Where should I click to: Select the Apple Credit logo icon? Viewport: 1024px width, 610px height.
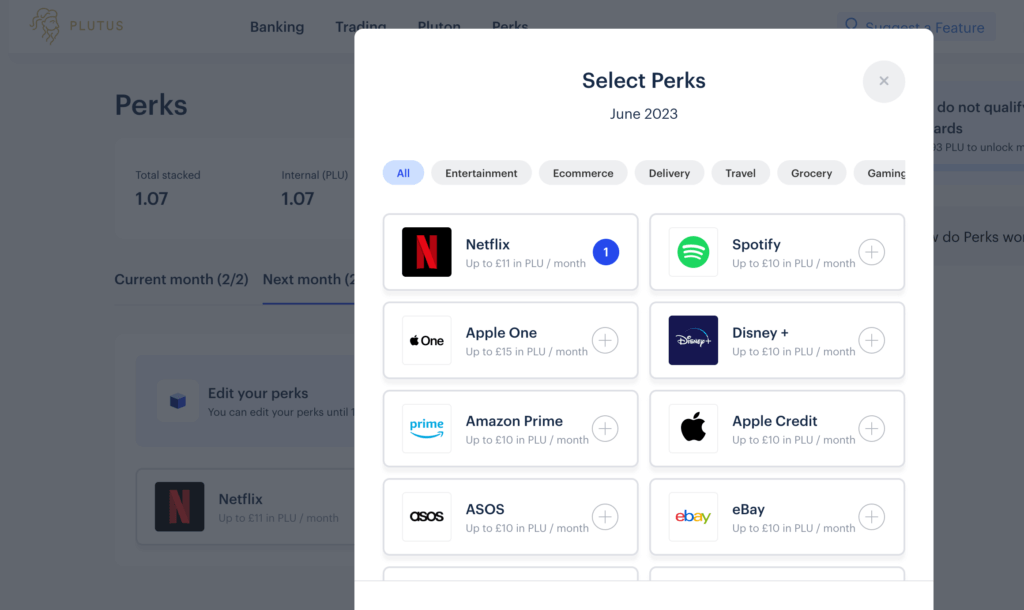coord(693,428)
